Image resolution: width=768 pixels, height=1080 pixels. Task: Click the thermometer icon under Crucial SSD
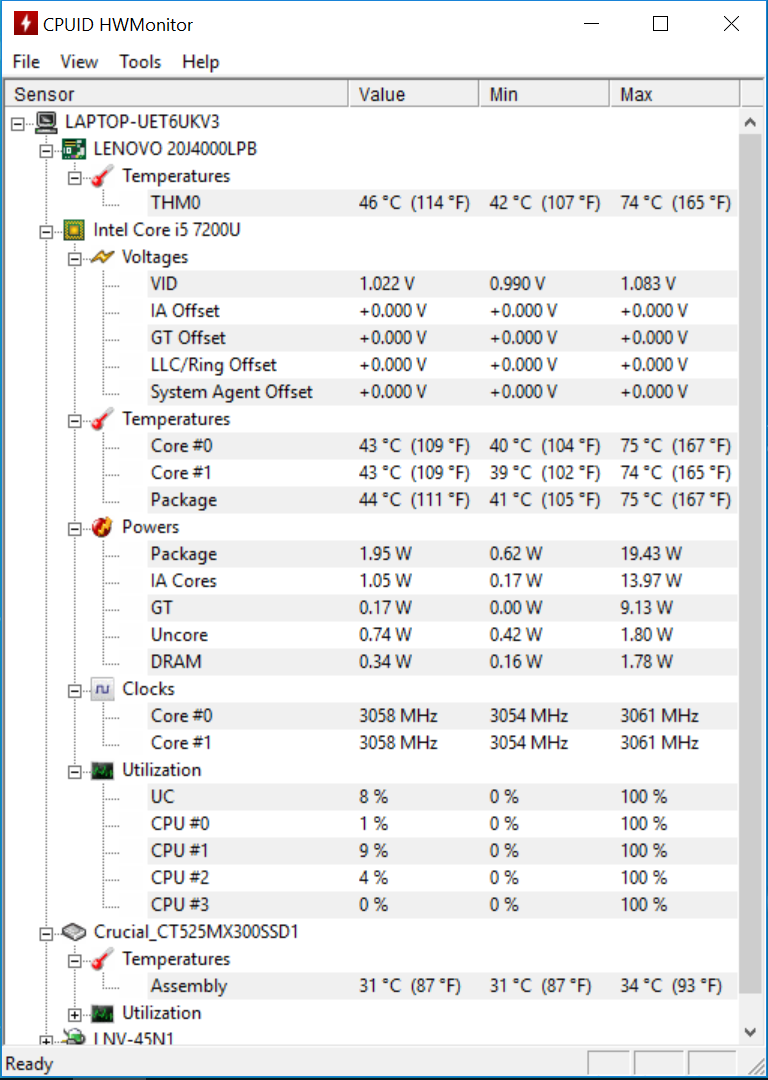pos(102,959)
